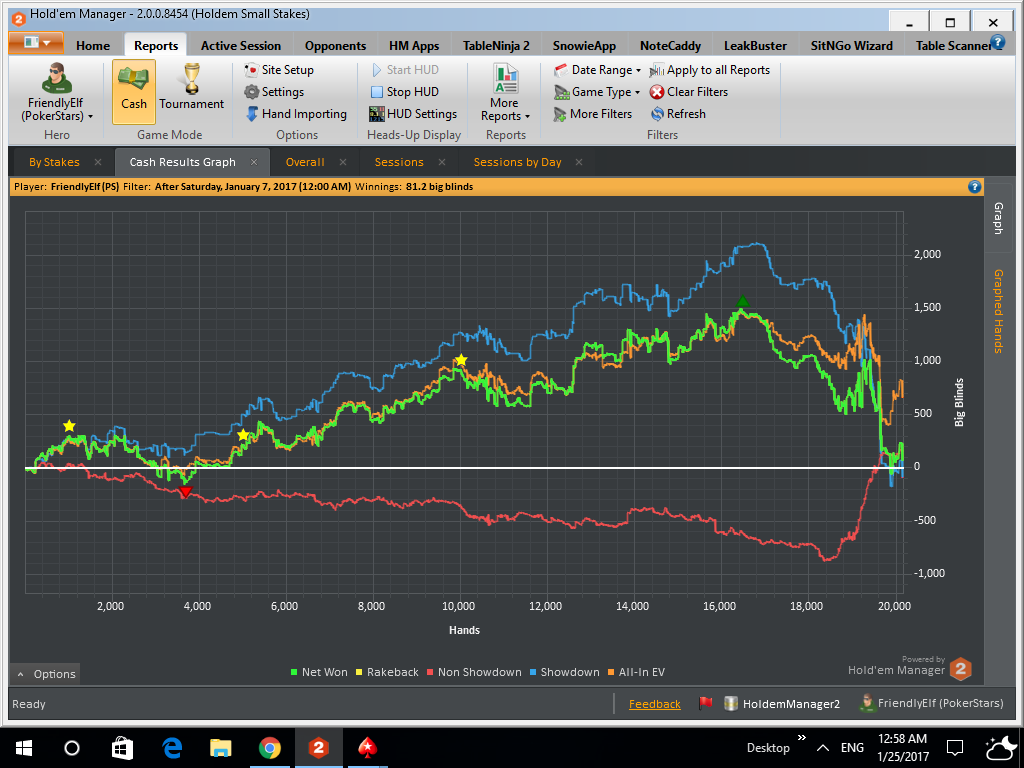Viewport: 1024px width, 768px height.
Task: Switch to Sessions by Day tab
Action: click(517, 162)
